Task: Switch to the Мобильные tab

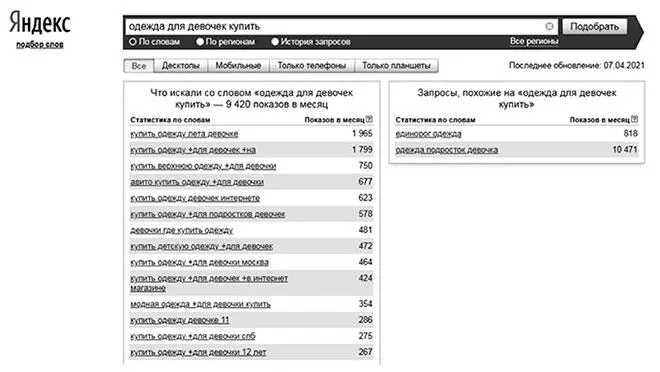Action: pyautogui.click(x=238, y=66)
